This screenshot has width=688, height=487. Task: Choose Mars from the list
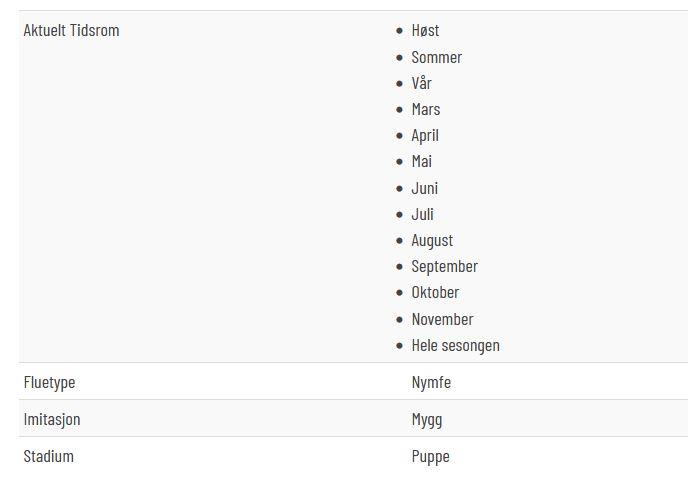[x=426, y=110]
